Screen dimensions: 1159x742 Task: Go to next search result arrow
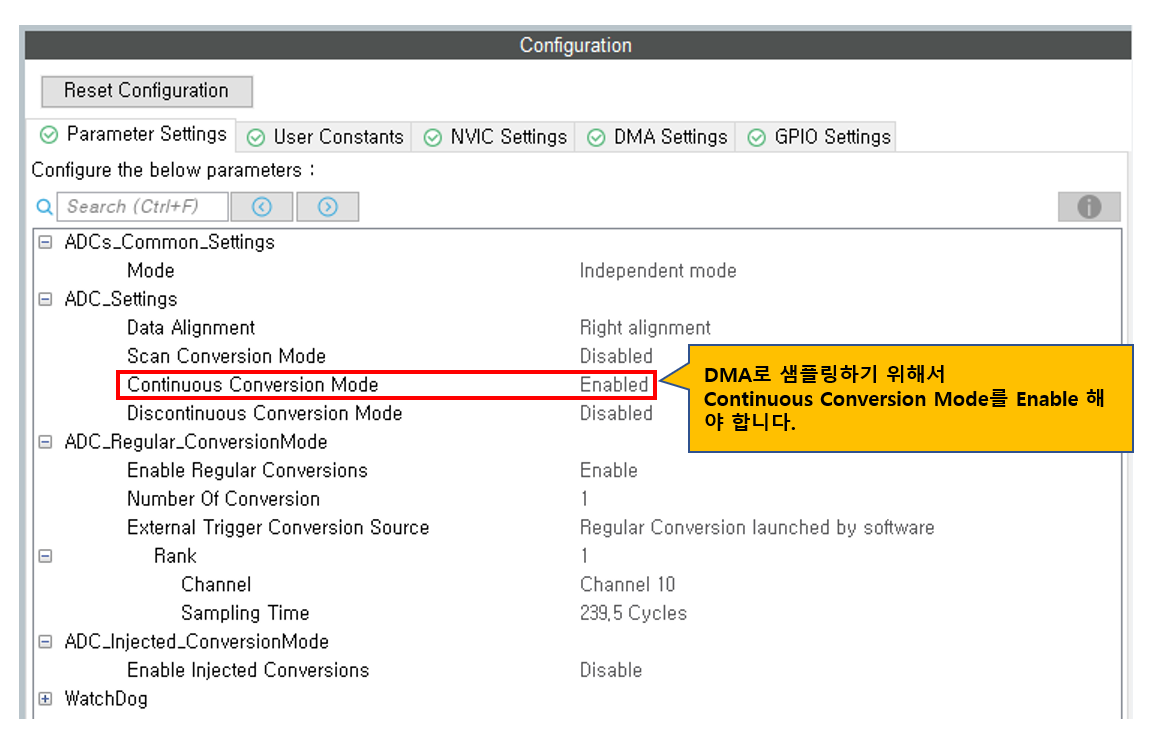pos(327,207)
